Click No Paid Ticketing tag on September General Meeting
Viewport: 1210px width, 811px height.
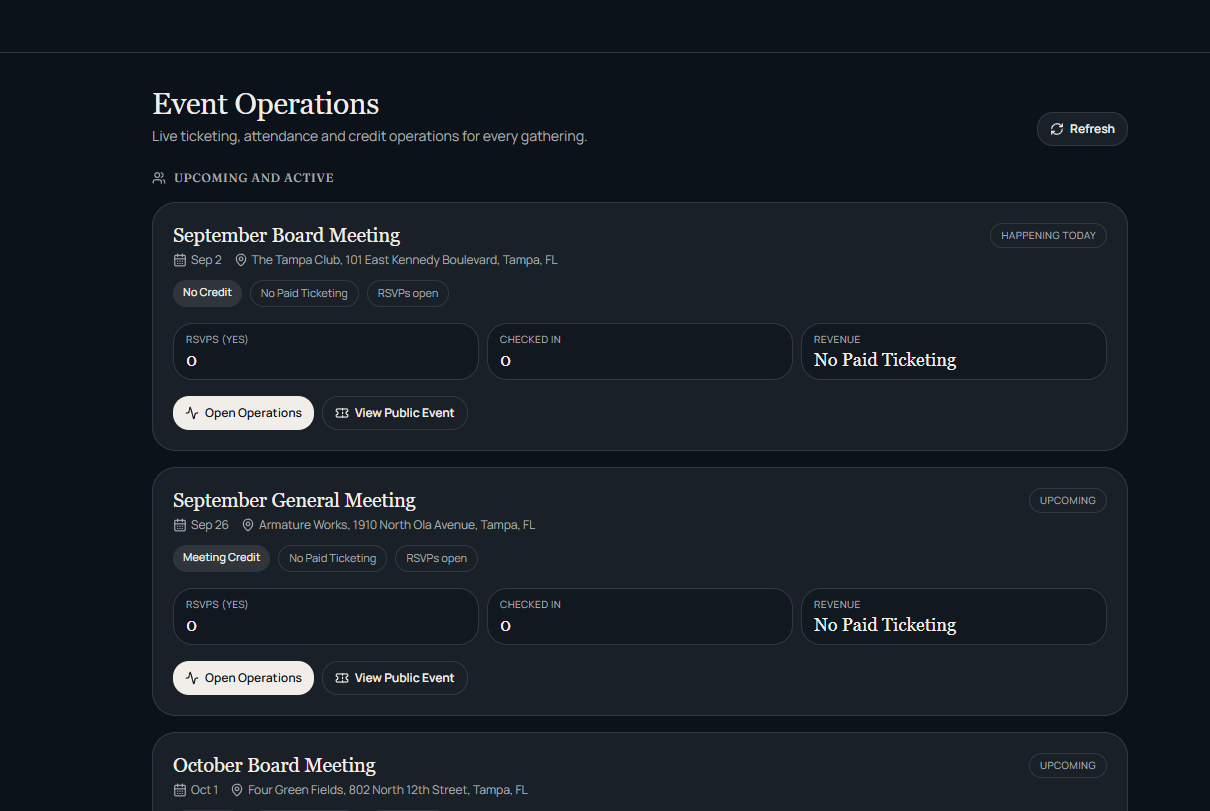point(333,558)
